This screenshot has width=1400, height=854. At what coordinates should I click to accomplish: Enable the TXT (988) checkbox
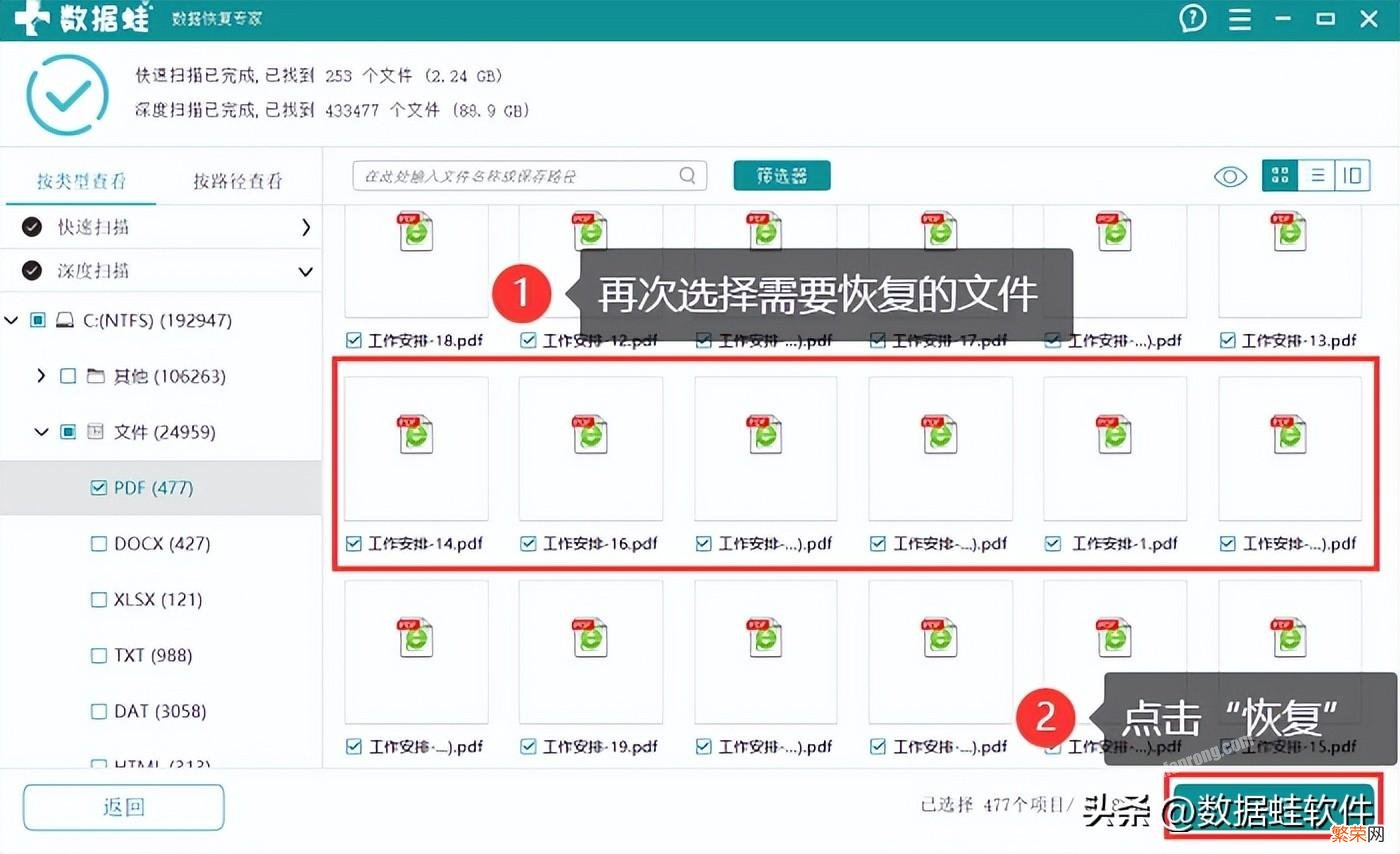98,656
